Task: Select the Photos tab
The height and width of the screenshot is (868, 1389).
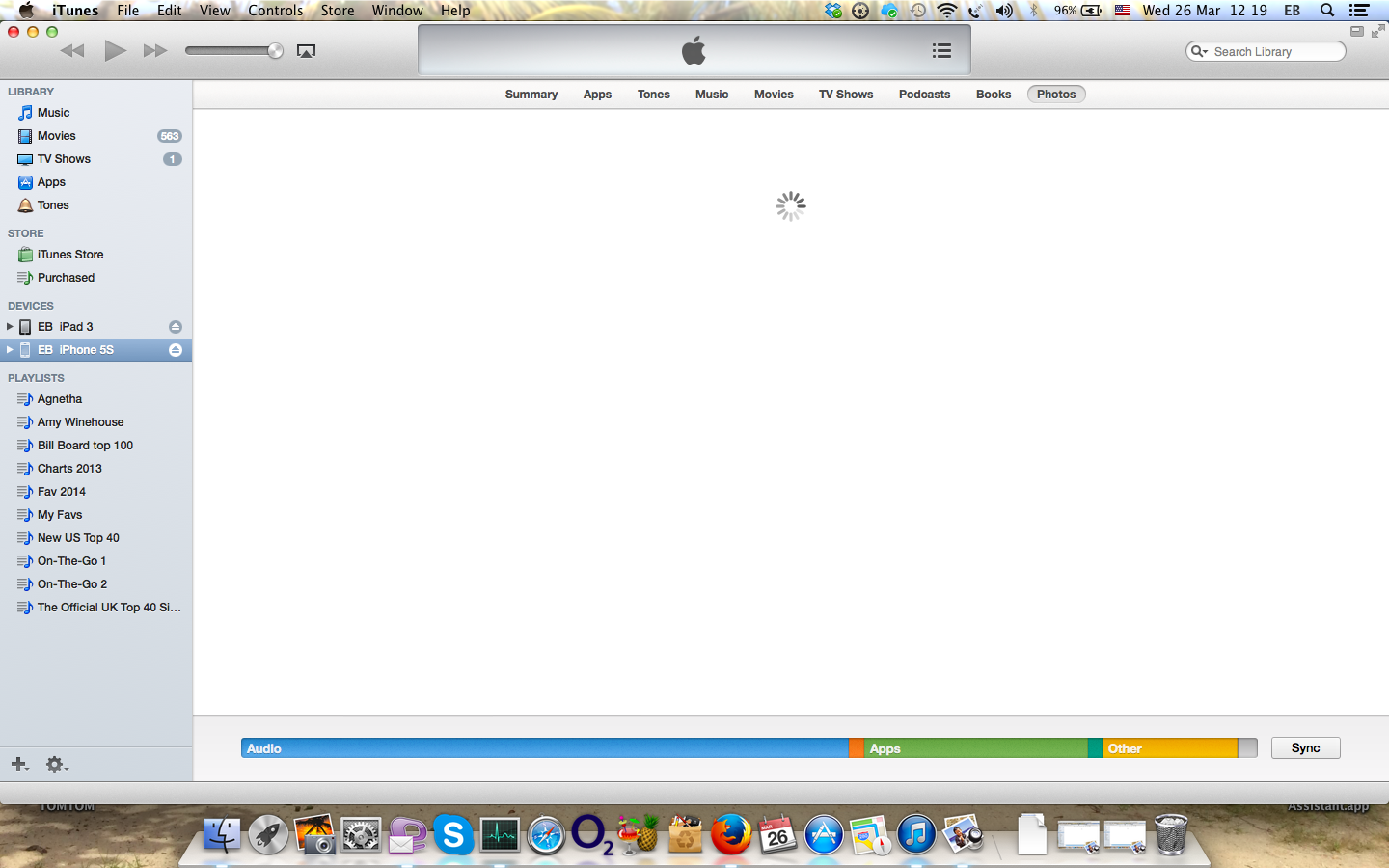Action: click(1056, 95)
